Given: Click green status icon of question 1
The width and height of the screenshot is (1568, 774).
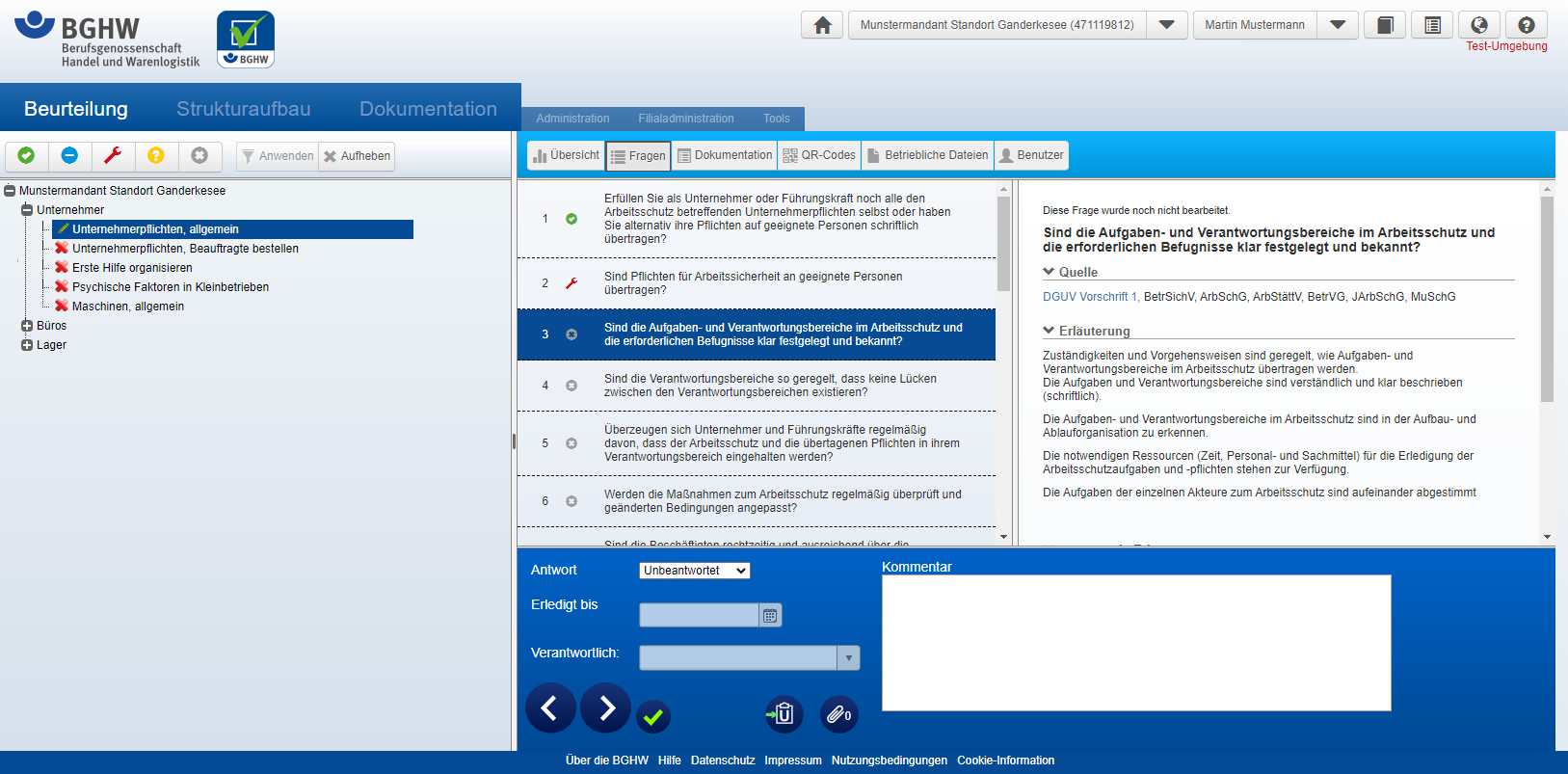Looking at the screenshot, I should (571, 219).
